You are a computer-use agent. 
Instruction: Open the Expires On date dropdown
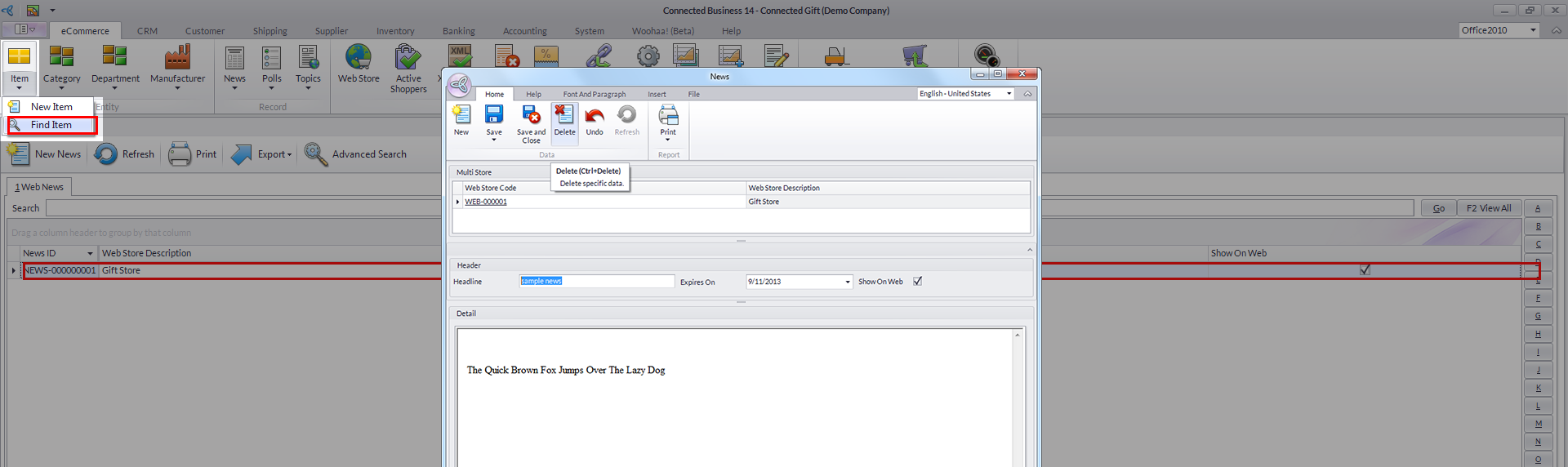[x=847, y=282]
